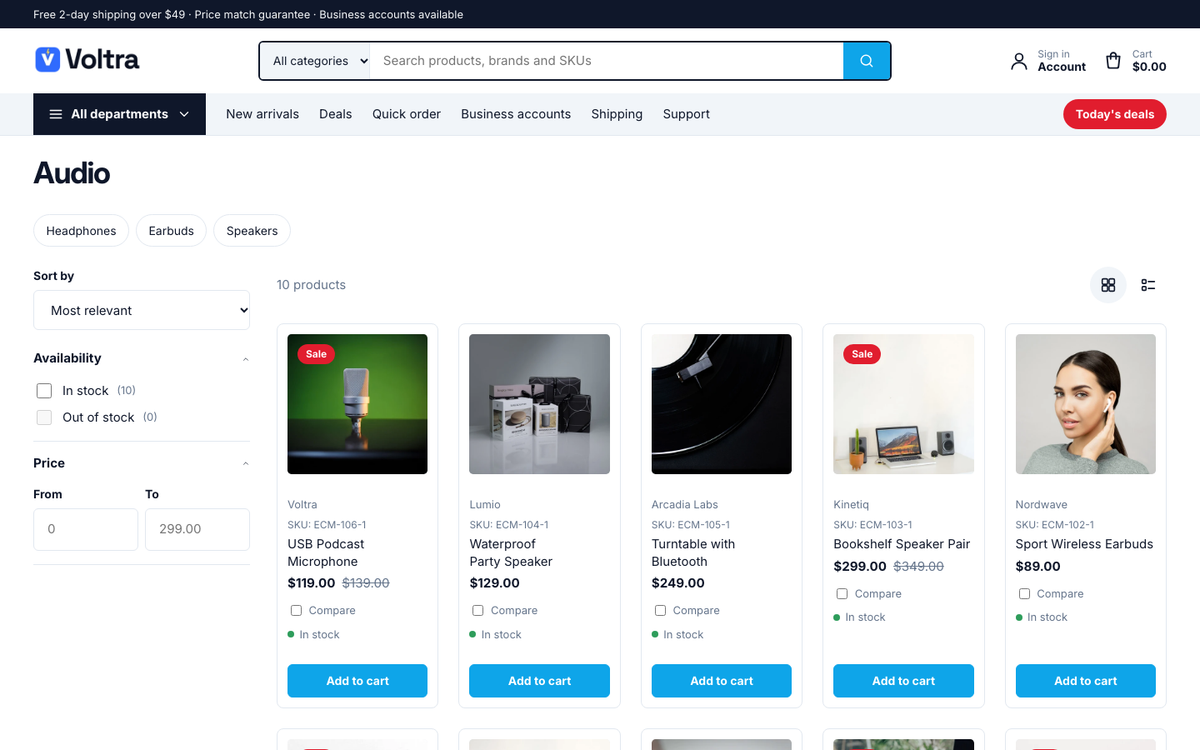Filter by Headphones
This screenshot has height=750, width=1200.
point(81,231)
